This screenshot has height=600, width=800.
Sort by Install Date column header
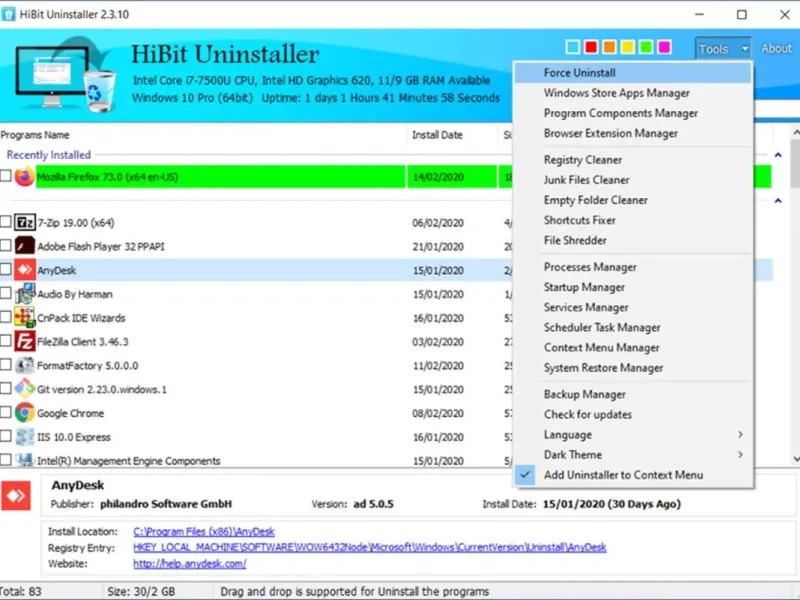tap(452, 135)
